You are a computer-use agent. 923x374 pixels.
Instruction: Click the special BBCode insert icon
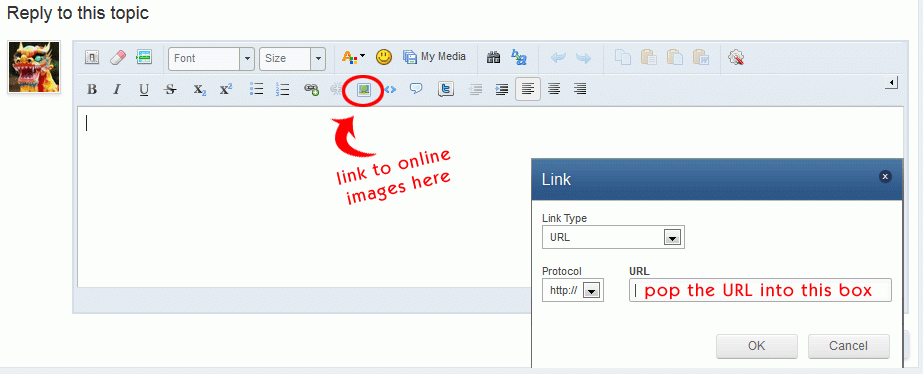(144, 58)
